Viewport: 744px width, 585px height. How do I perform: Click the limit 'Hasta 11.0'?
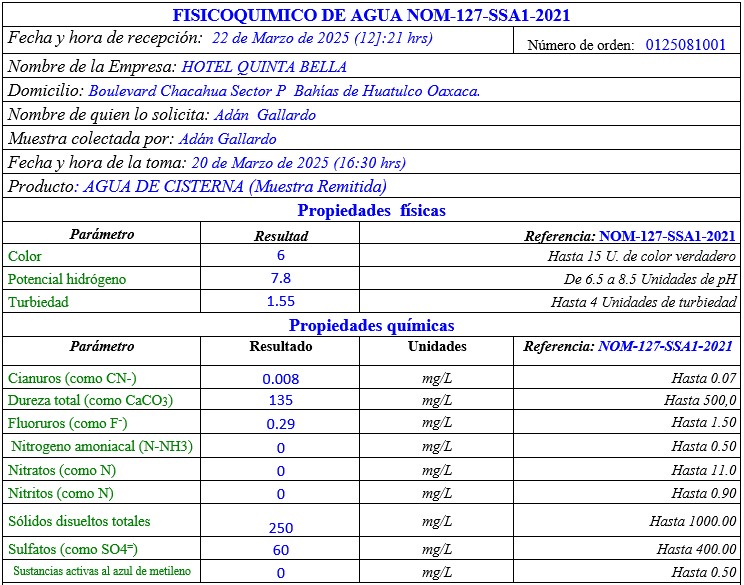tap(704, 470)
